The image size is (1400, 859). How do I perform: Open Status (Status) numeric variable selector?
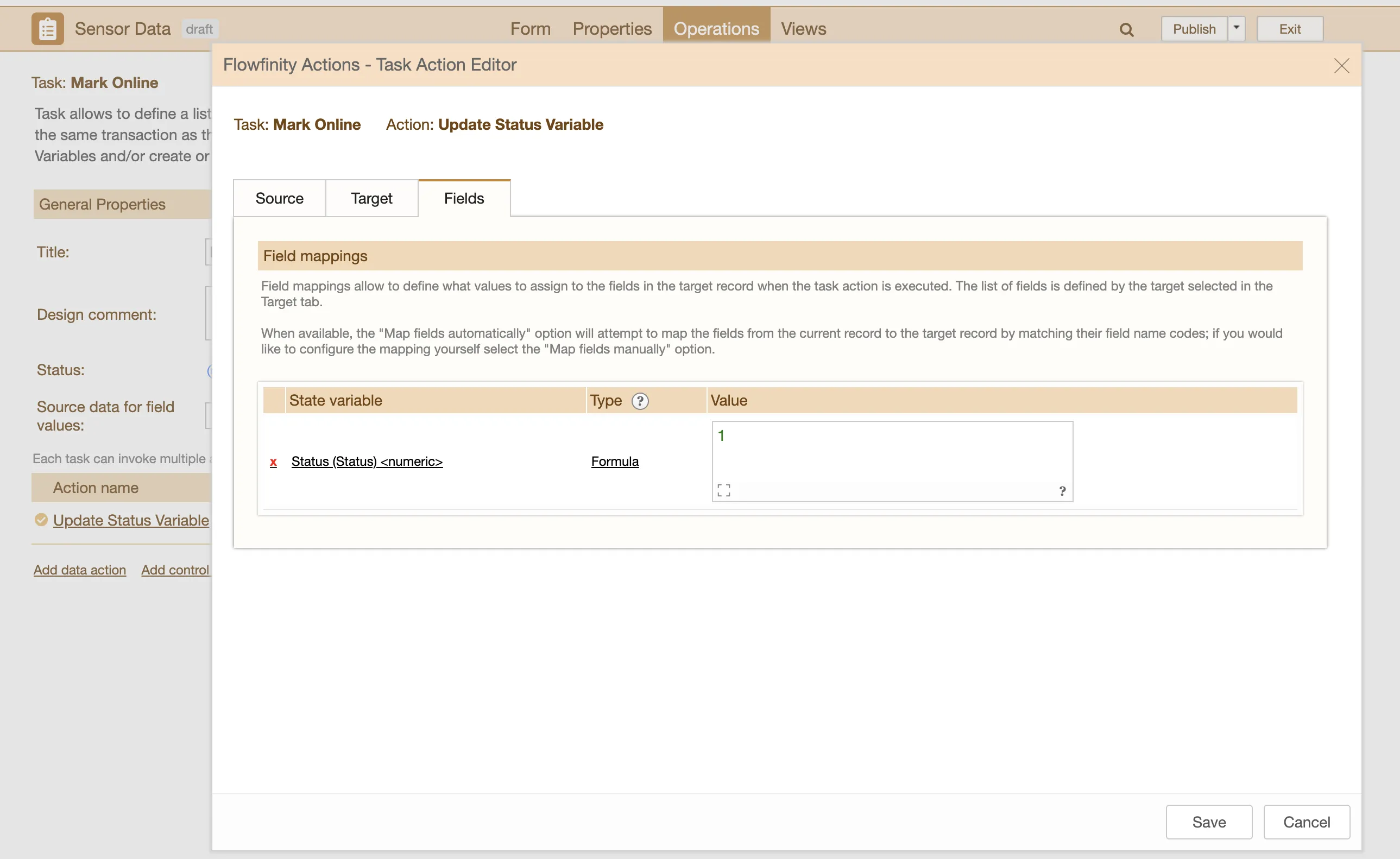click(x=367, y=462)
